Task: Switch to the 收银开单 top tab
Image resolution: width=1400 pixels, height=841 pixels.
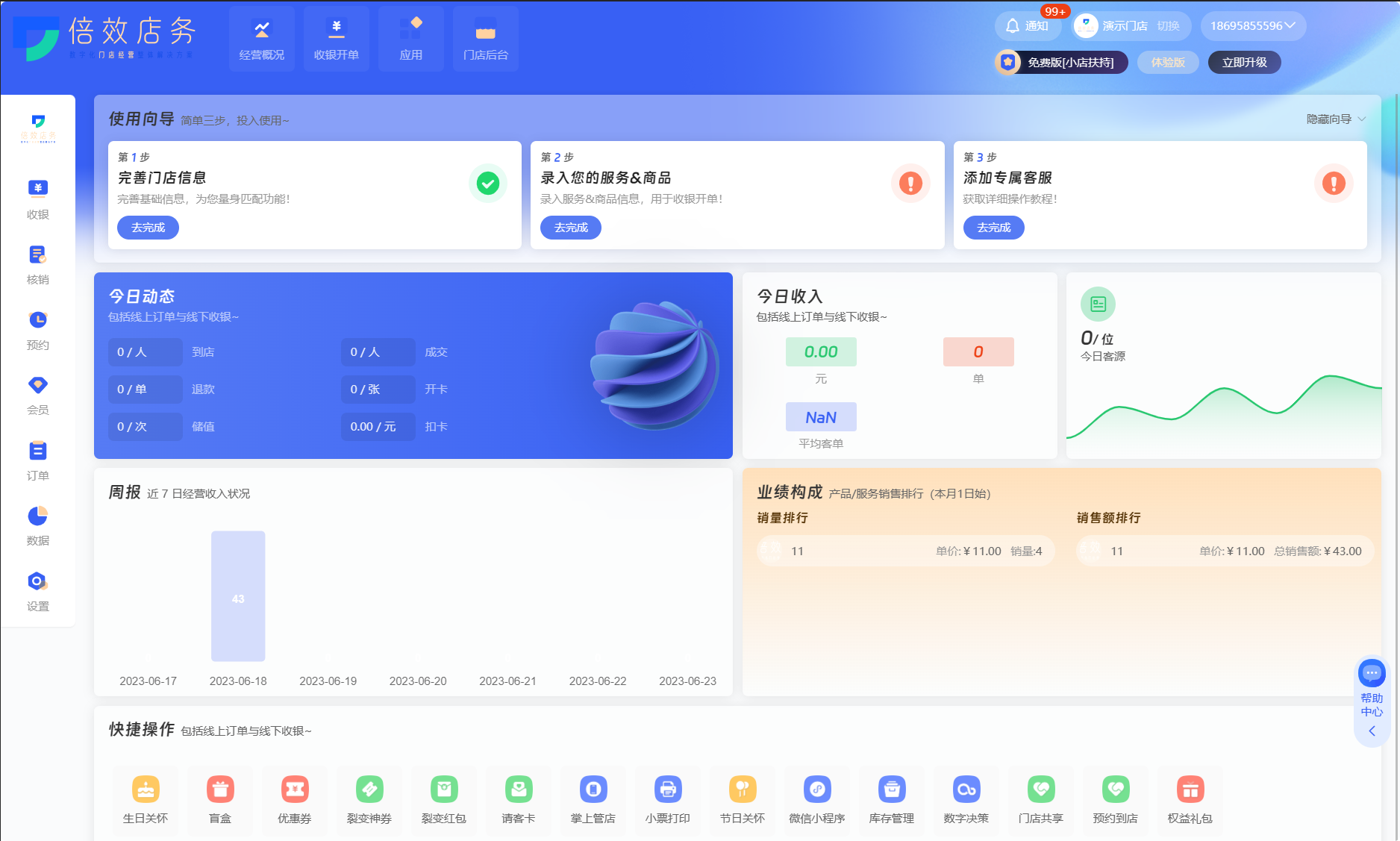Action: [x=337, y=39]
